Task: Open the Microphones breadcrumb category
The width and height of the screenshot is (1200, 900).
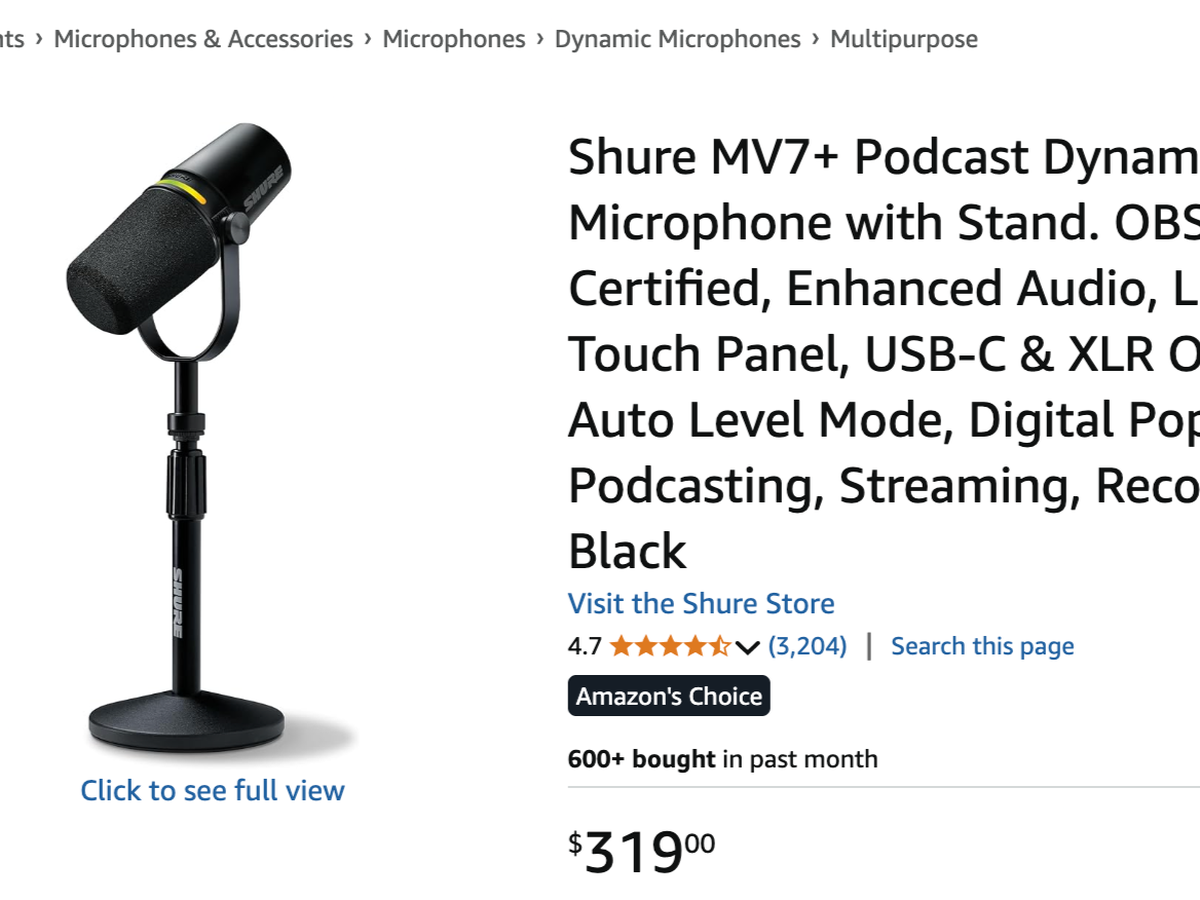Action: [x=454, y=39]
